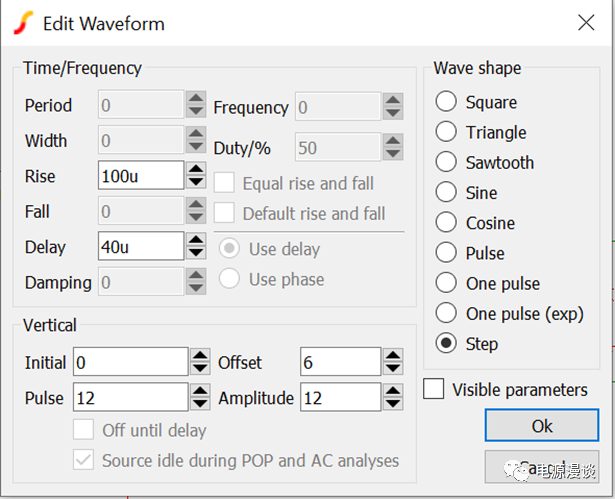Click the Delay input field

(140, 246)
